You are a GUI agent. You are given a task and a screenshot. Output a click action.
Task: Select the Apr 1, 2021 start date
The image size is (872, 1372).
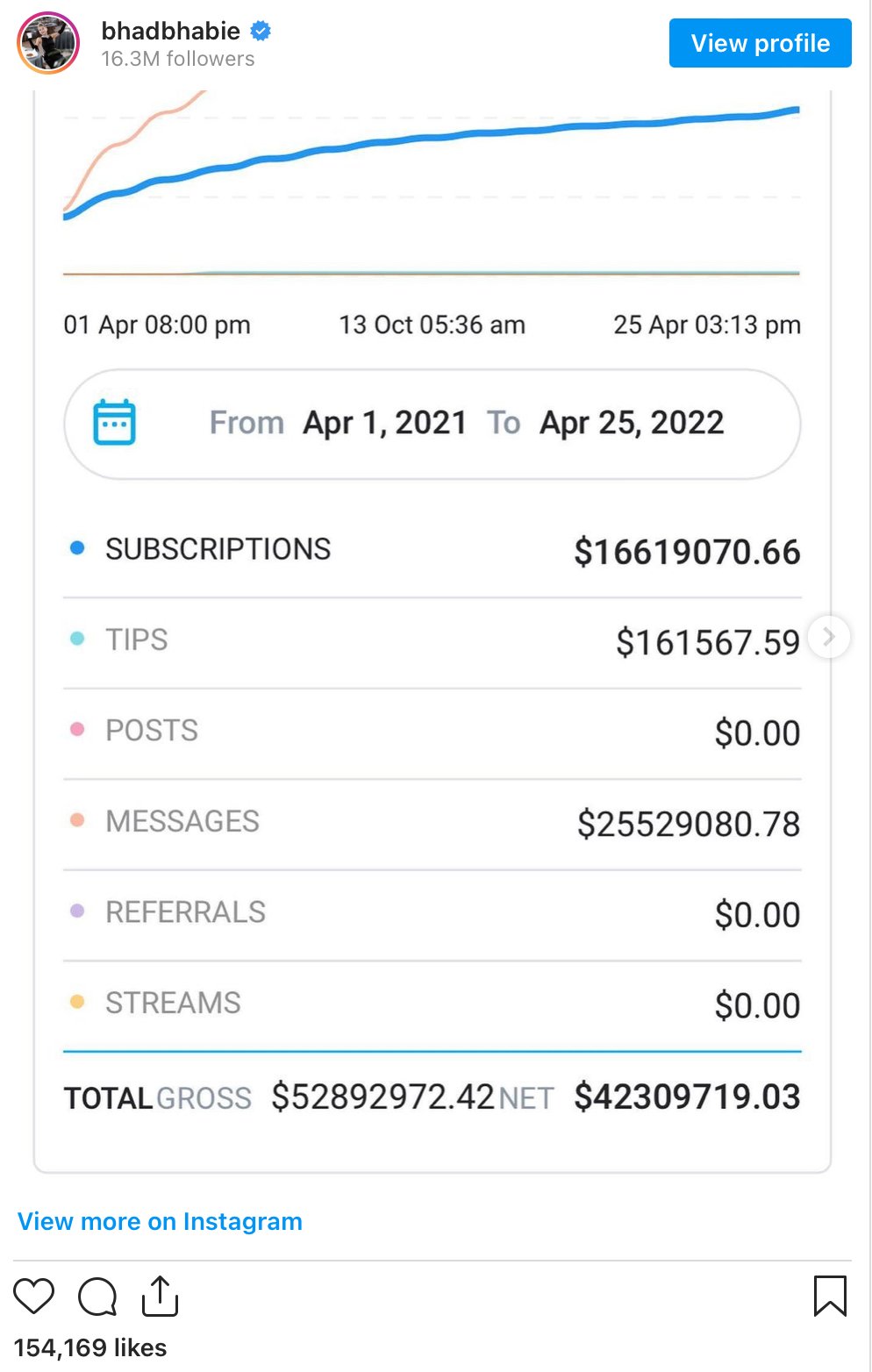[384, 423]
